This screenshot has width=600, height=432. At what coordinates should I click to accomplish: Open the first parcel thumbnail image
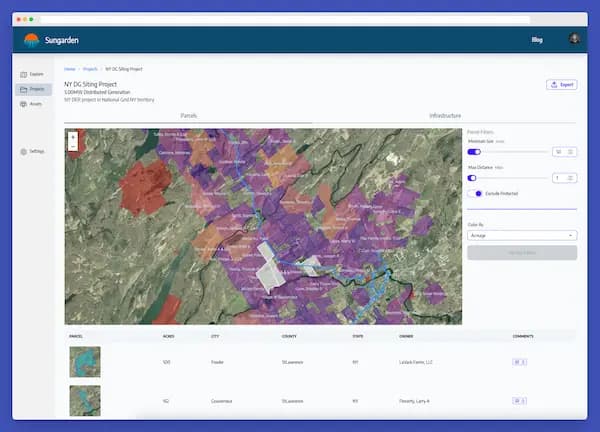84,361
